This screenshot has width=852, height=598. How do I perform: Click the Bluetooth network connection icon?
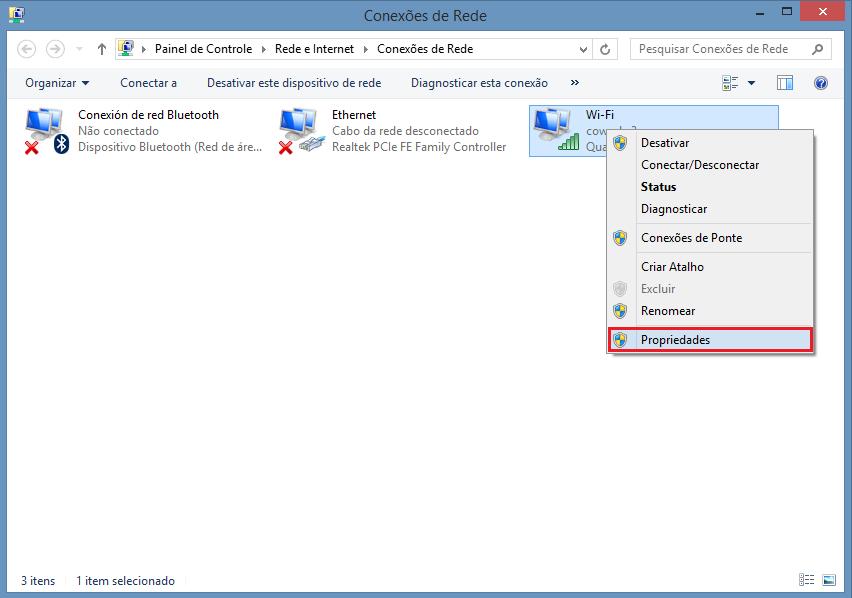47,131
